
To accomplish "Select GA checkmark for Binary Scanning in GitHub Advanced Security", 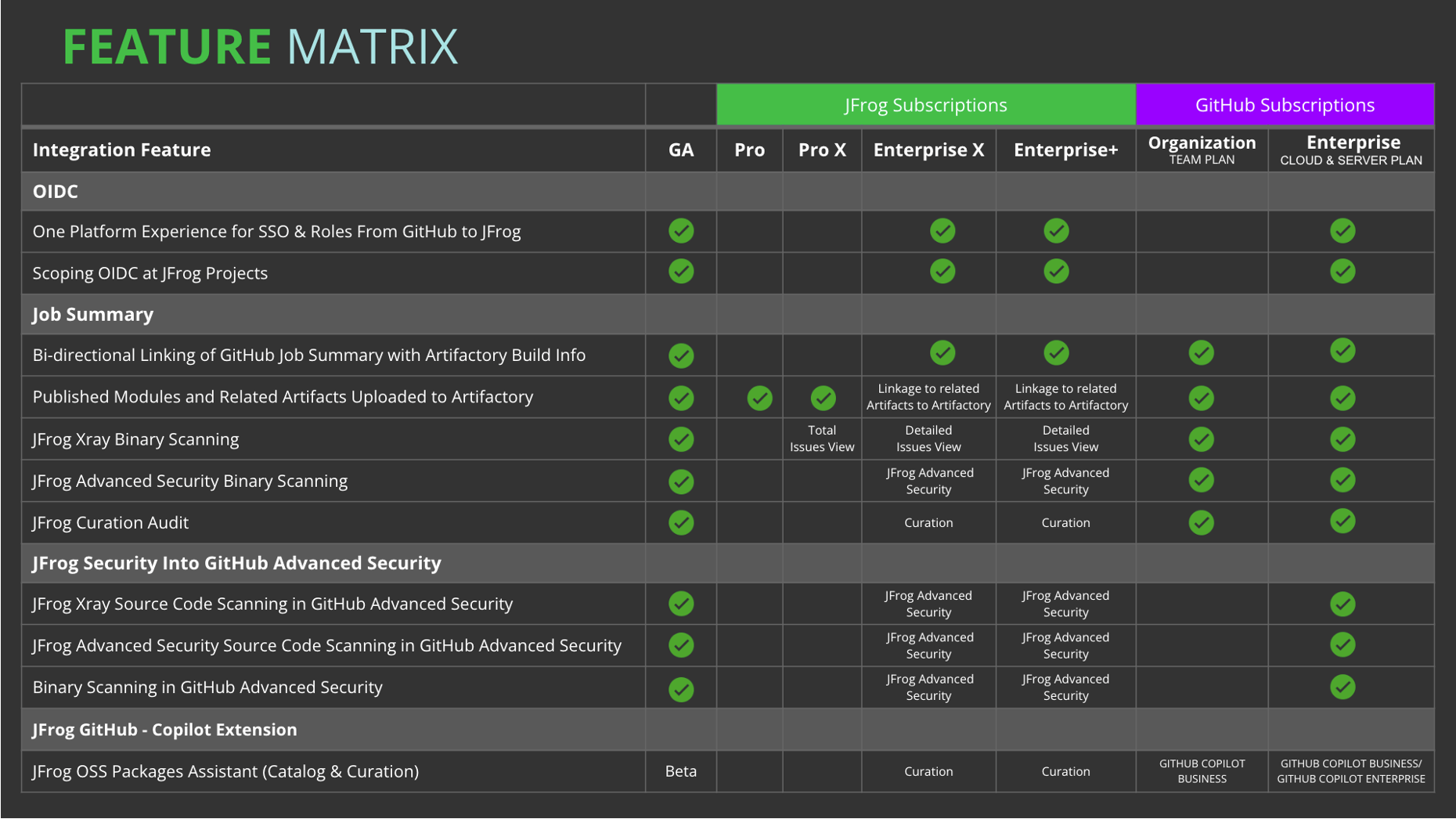I will (681, 690).
